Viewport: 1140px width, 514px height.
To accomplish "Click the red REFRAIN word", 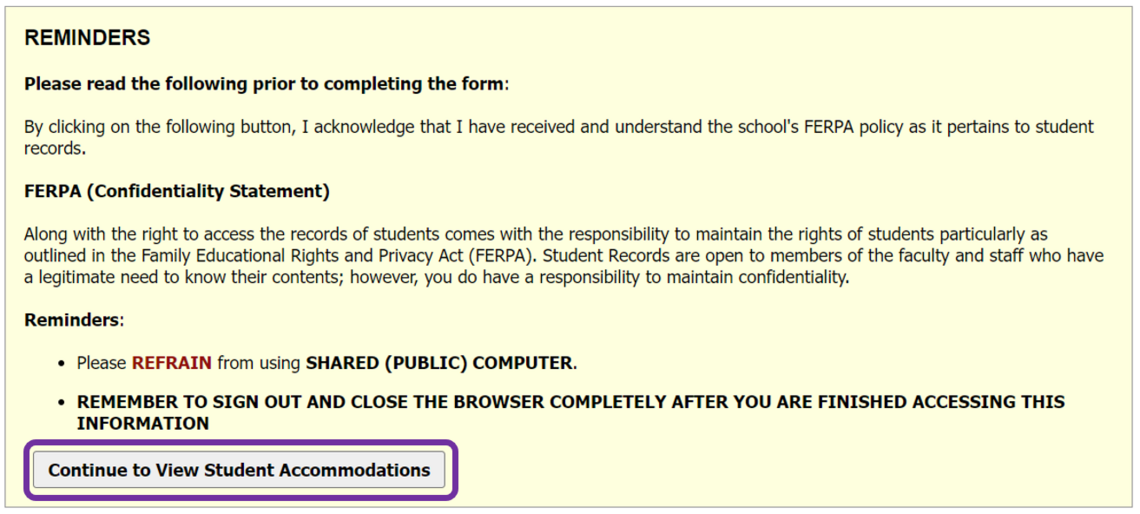I will click(172, 362).
